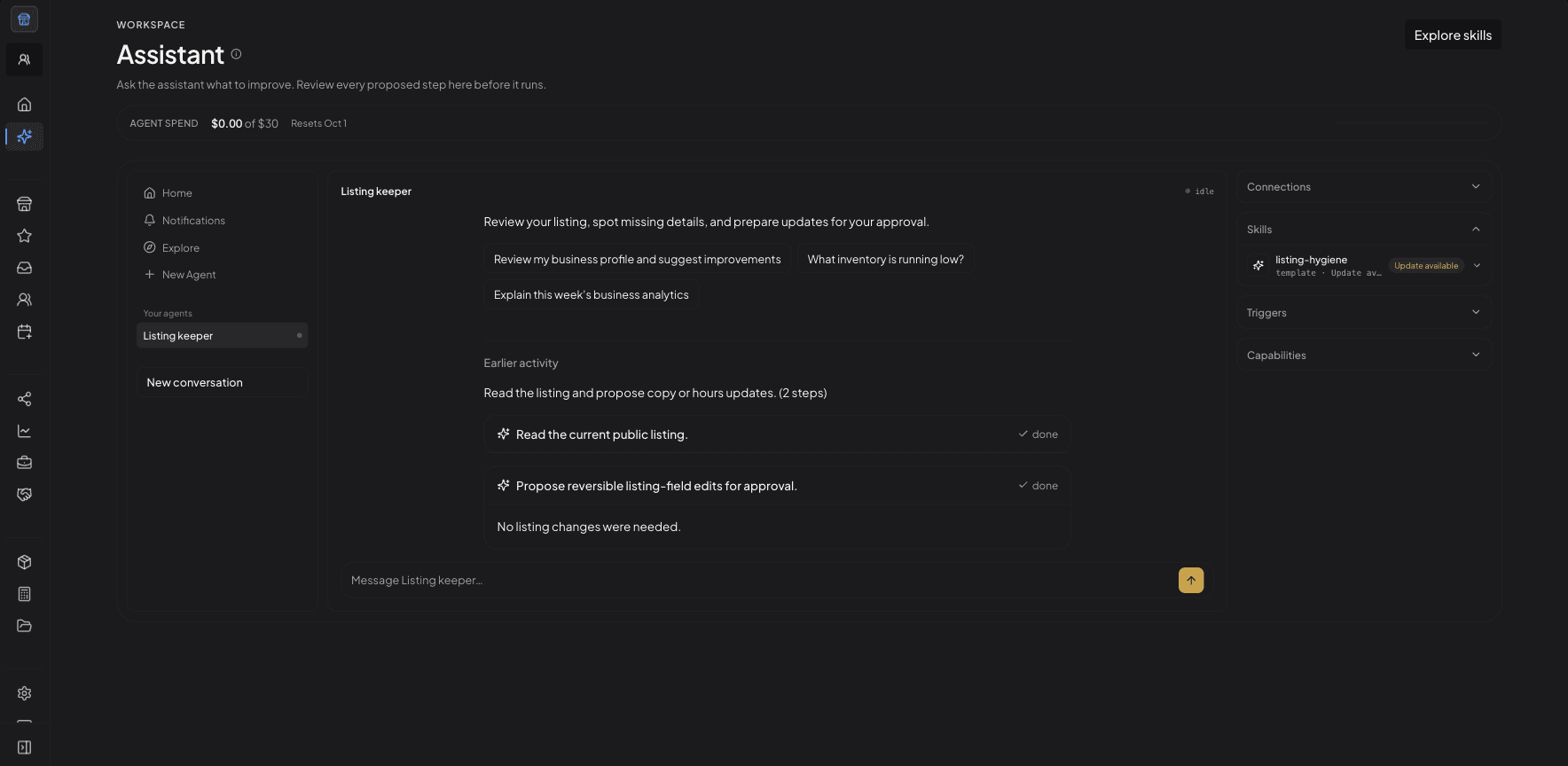This screenshot has width=1568, height=766.
Task: Select the sparkle Assistant sidebar icon
Action: pyautogui.click(x=24, y=137)
